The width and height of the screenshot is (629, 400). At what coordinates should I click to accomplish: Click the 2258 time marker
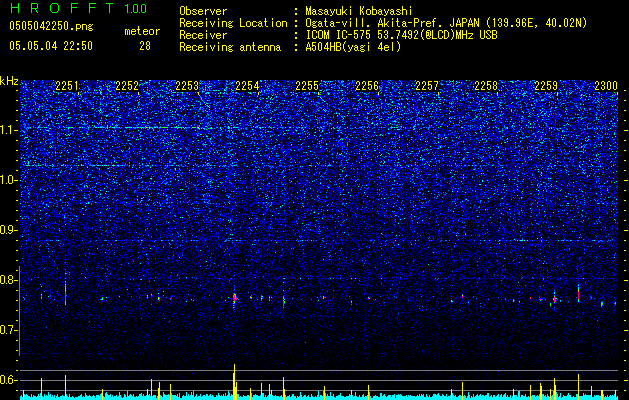click(x=486, y=86)
